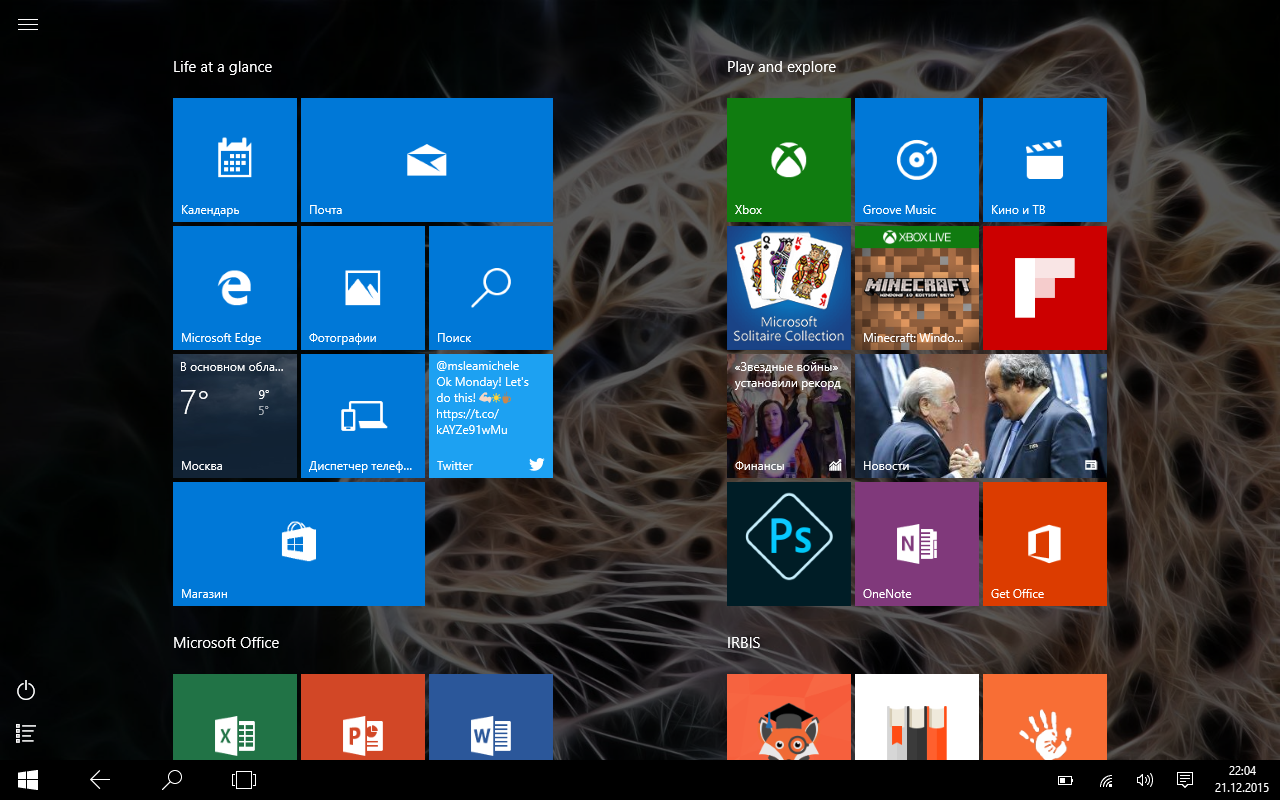Expand the hamburger menu at top left
The width and height of the screenshot is (1280, 800).
tap(28, 25)
